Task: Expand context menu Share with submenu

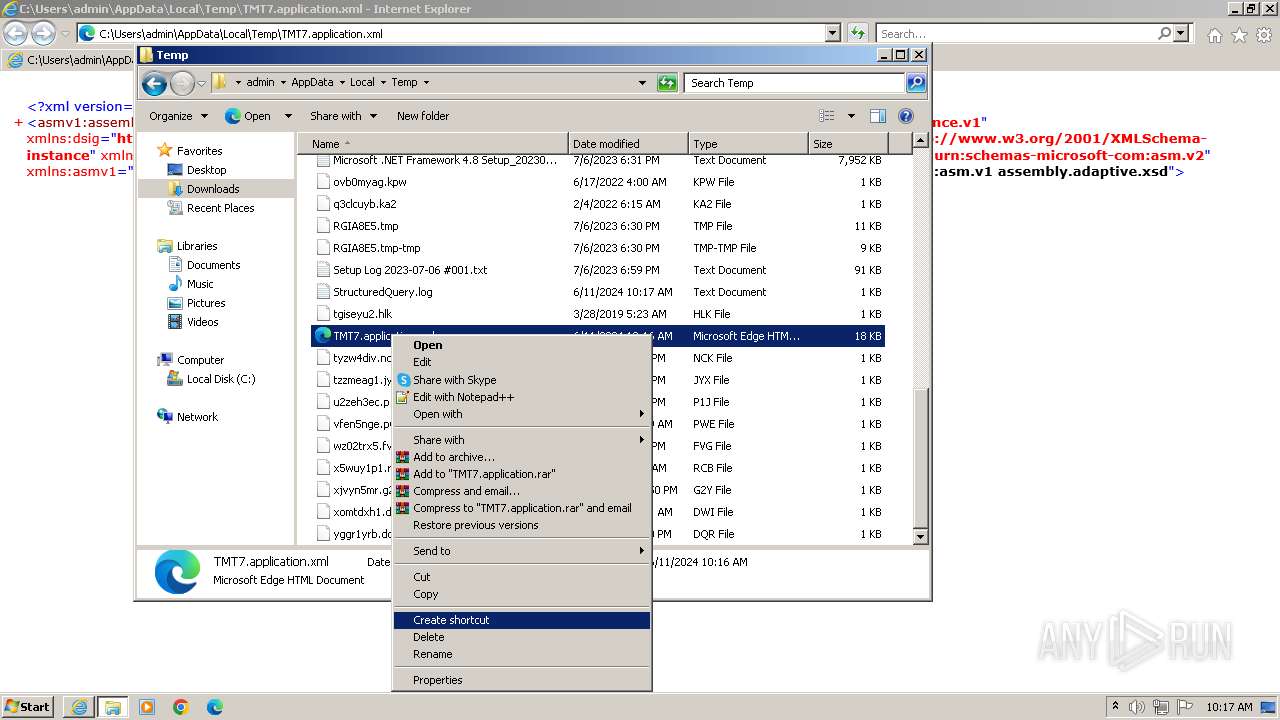Action: [521, 440]
